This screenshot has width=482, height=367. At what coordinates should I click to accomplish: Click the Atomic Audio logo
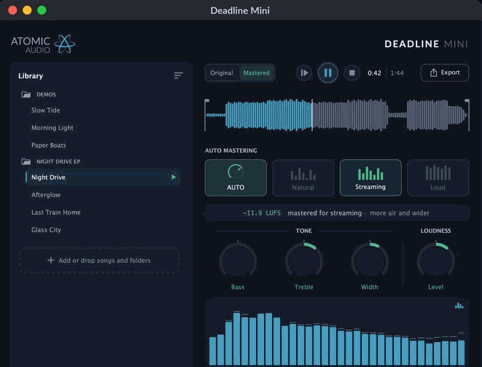[x=43, y=44]
